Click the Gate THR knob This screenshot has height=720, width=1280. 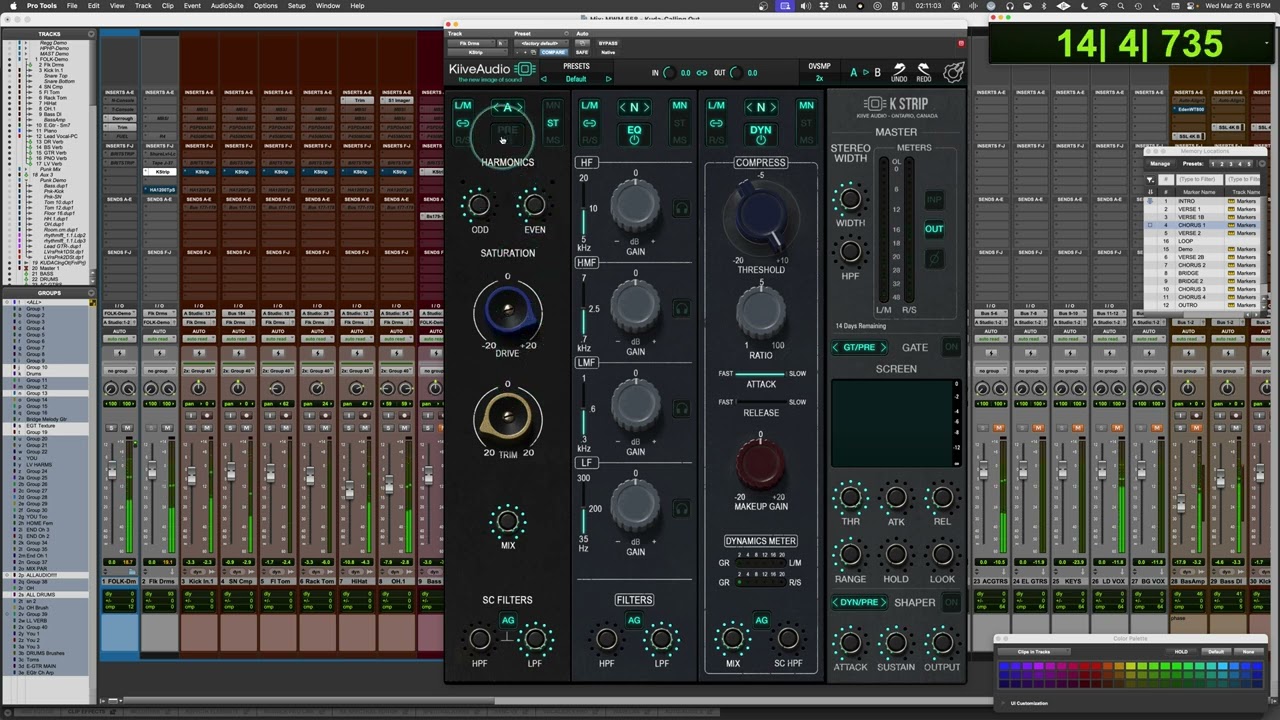pos(850,497)
